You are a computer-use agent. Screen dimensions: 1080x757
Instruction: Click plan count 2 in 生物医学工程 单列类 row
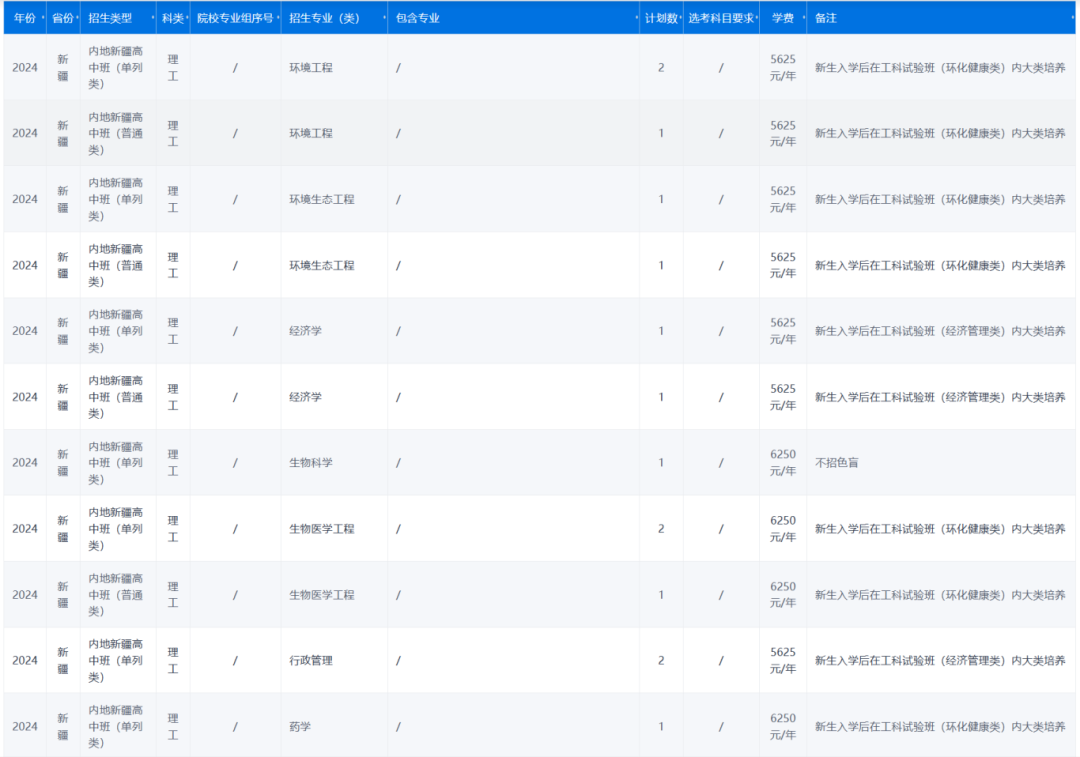661,529
